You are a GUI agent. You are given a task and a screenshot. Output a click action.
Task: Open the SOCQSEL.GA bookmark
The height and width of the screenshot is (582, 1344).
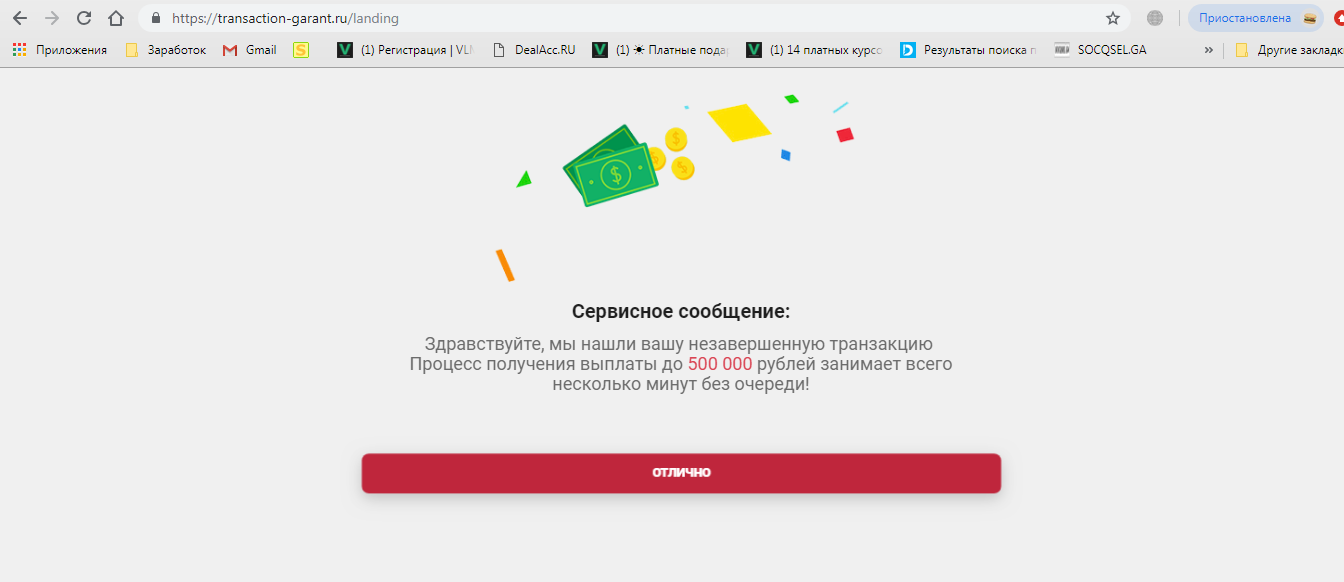[x=1100, y=50]
